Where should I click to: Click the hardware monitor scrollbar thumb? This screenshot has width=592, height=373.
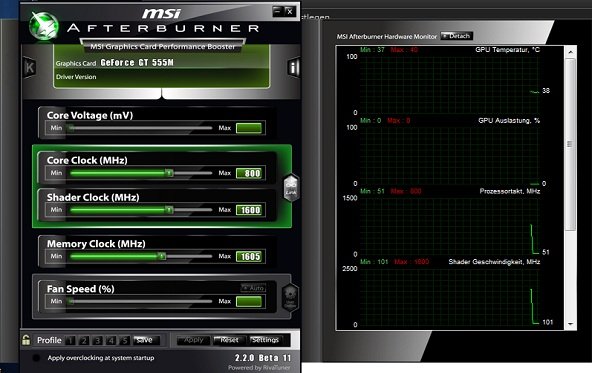570,144
